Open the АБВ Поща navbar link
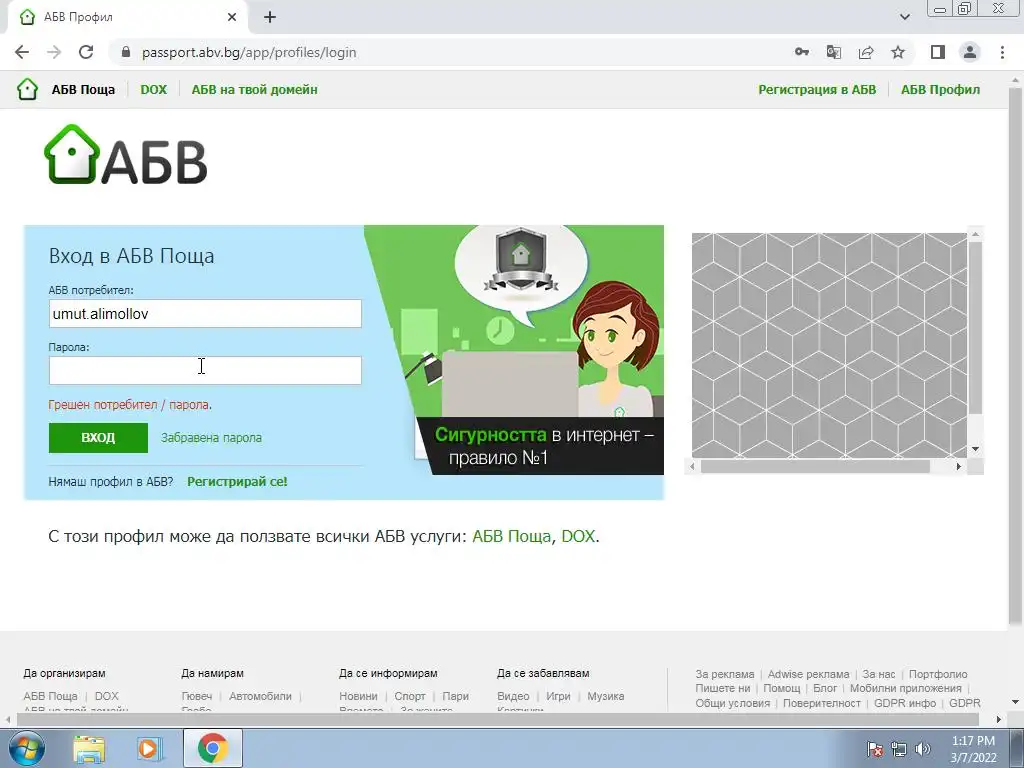The image size is (1024, 768). coord(83,89)
